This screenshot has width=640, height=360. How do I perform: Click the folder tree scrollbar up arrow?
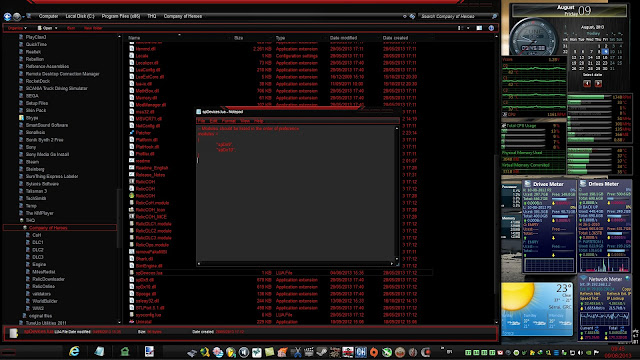coord(119,37)
